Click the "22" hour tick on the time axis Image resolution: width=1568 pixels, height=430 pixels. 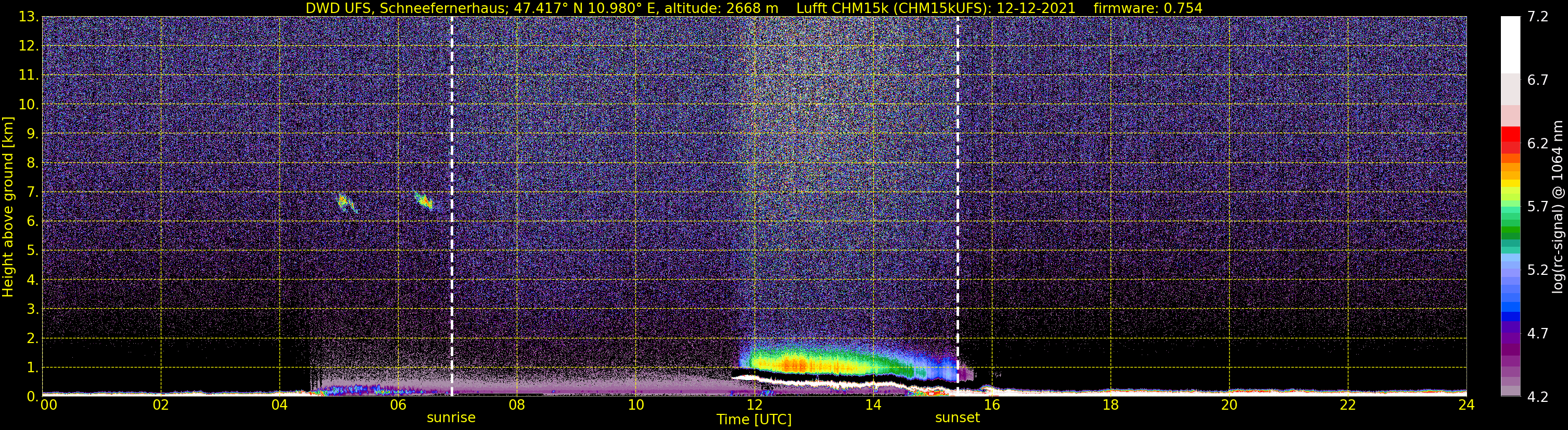click(x=1348, y=405)
